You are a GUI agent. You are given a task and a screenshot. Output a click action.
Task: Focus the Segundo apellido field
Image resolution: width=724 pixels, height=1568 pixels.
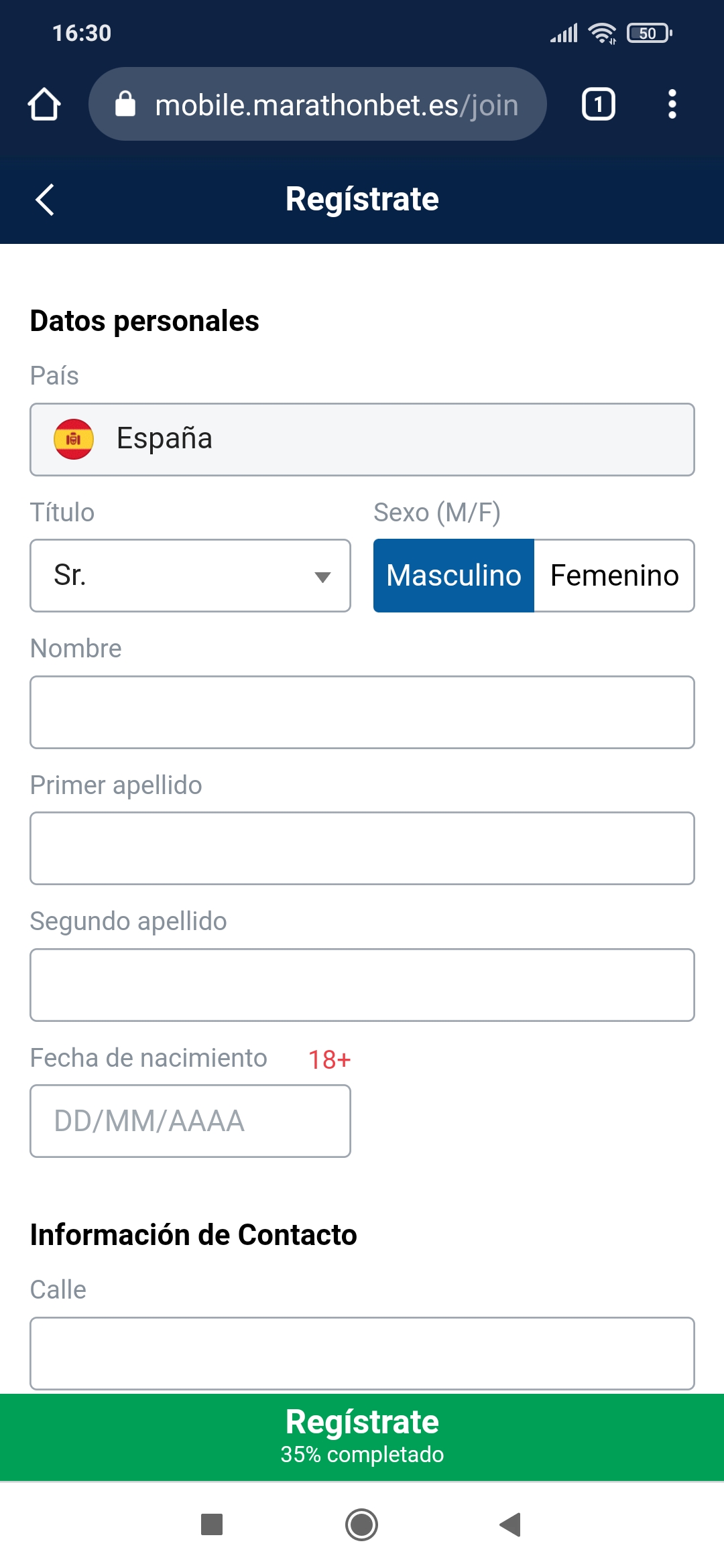coord(362,985)
